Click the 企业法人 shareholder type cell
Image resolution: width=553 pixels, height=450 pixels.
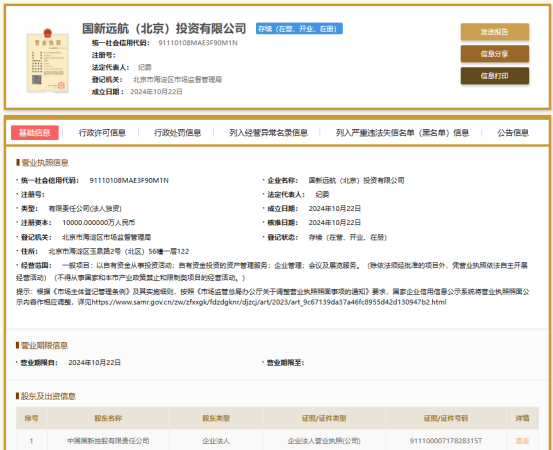216,441
